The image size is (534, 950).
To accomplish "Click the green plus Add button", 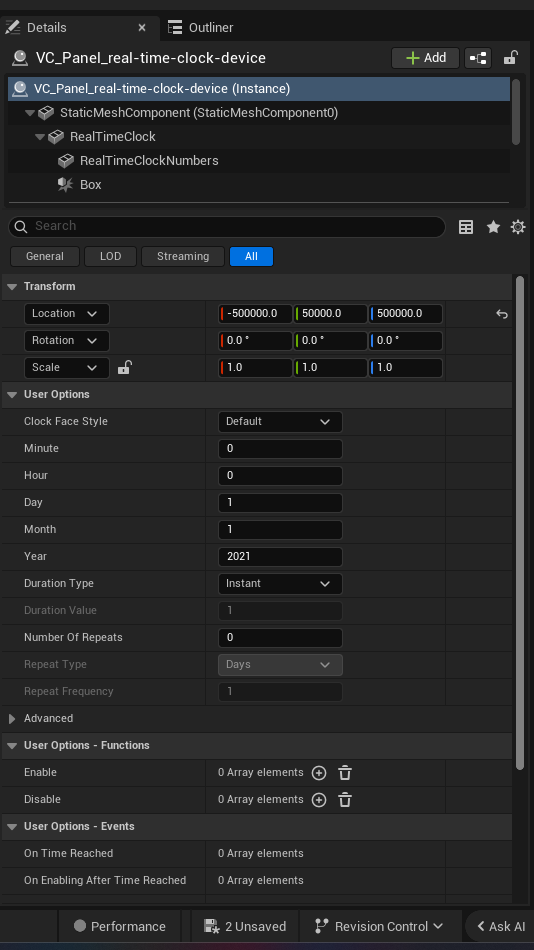I will pos(426,58).
